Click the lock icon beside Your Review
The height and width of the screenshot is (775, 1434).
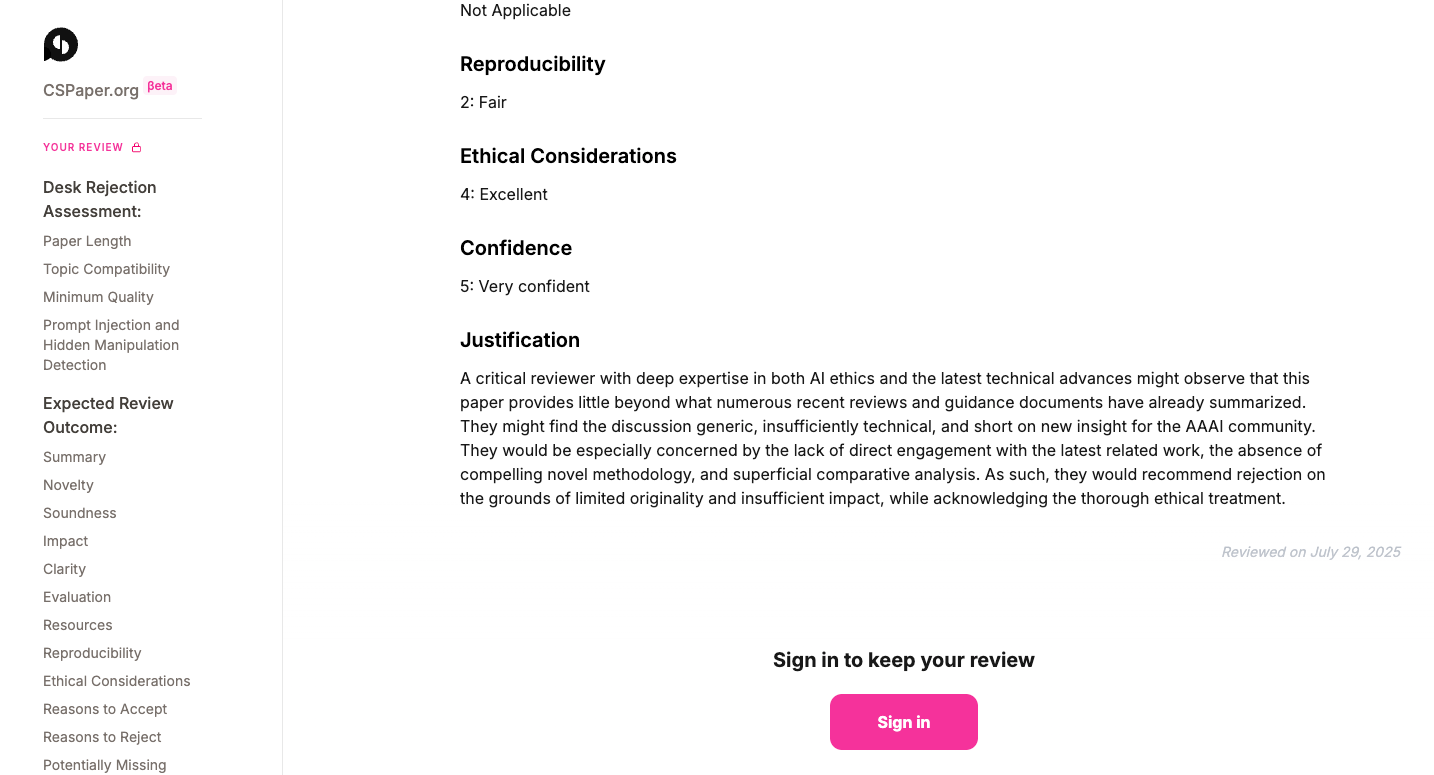(137, 148)
